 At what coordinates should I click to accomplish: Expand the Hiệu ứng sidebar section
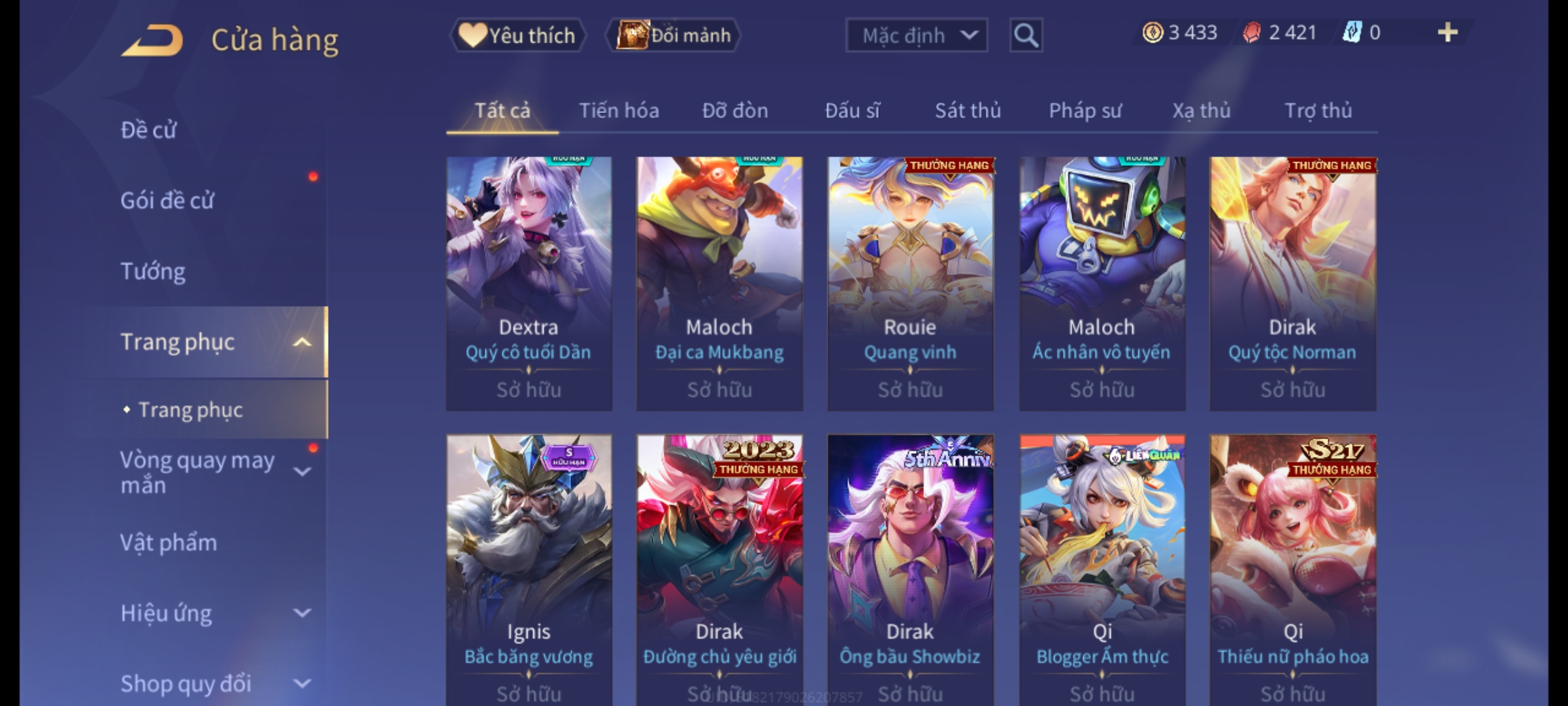302,613
